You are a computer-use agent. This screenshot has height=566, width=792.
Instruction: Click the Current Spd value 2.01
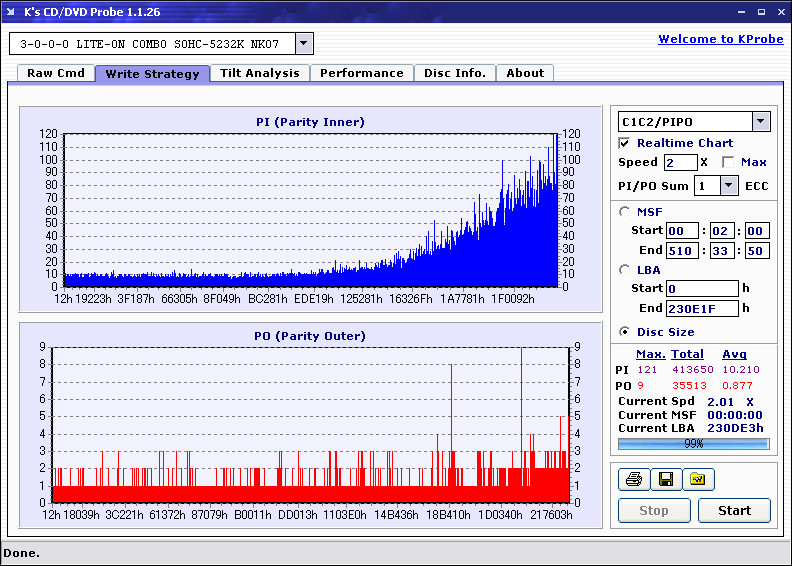pos(720,402)
